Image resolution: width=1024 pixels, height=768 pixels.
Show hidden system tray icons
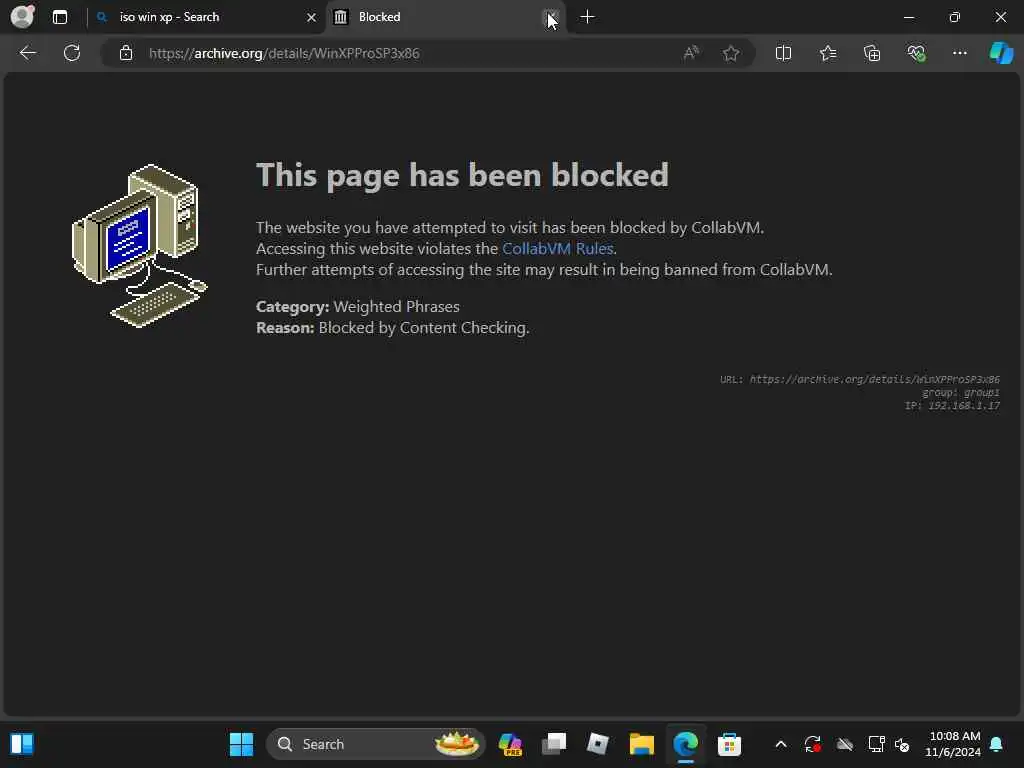[780, 744]
